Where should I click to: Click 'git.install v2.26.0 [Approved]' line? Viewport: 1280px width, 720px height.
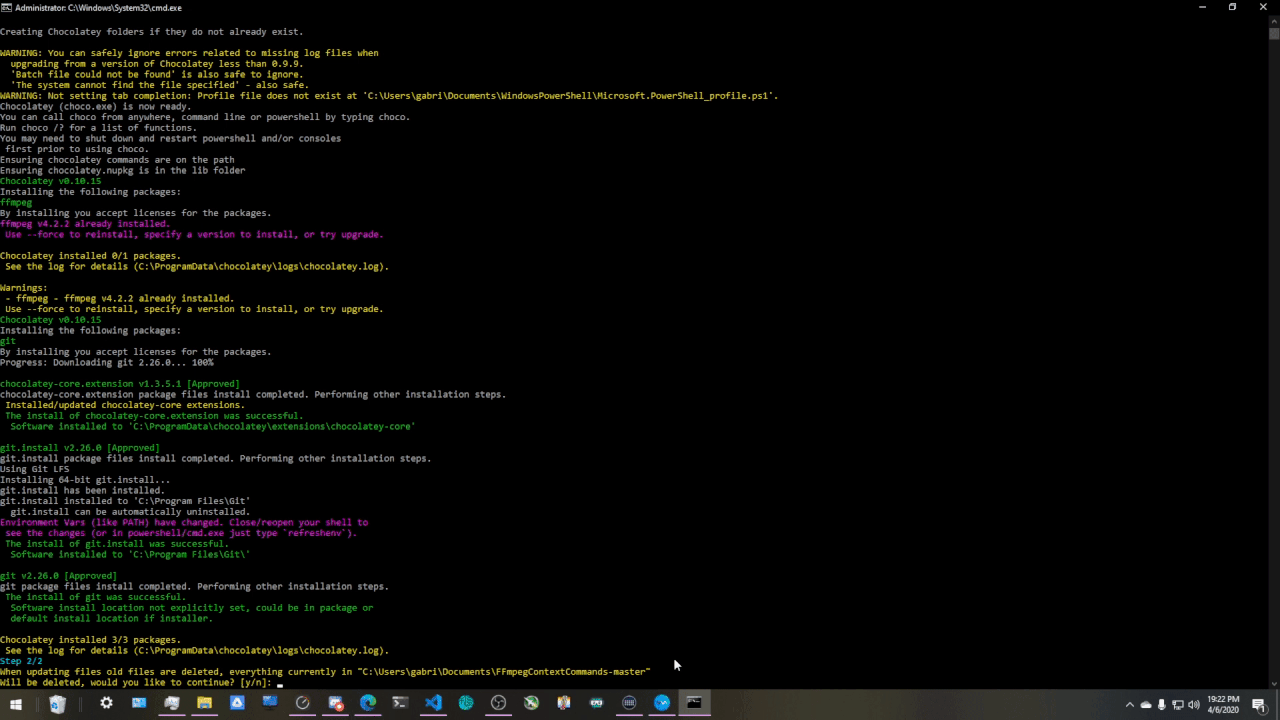[79, 448]
